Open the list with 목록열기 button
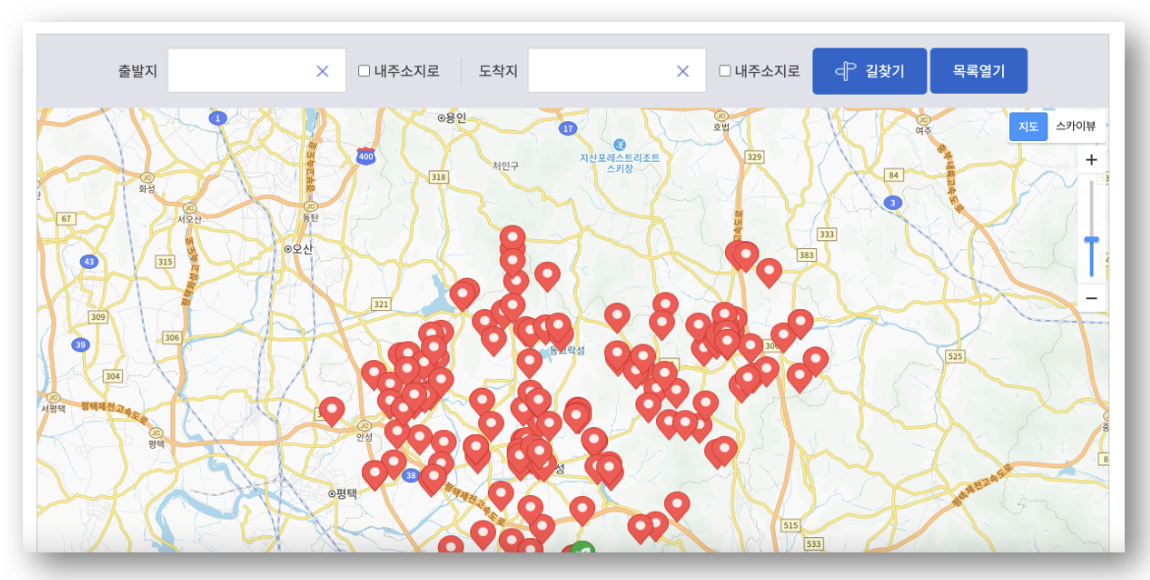1150x580 pixels. [x=978, y=71]
